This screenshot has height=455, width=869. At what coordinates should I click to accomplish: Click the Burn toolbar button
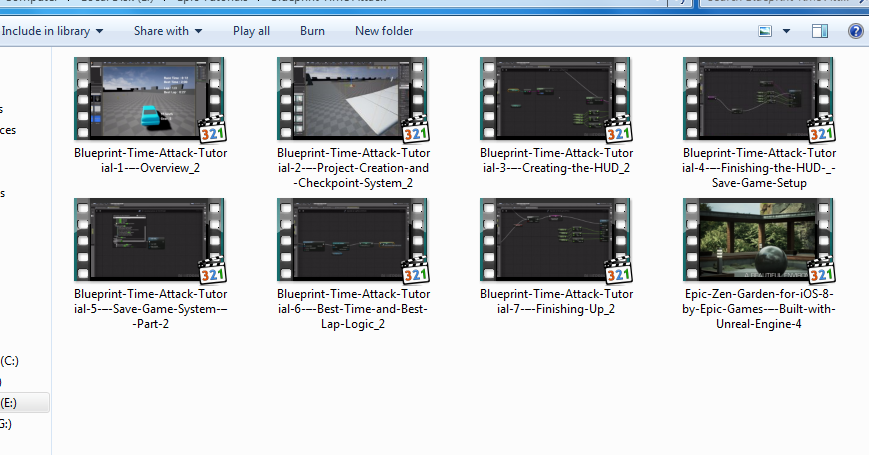point(312,31)
